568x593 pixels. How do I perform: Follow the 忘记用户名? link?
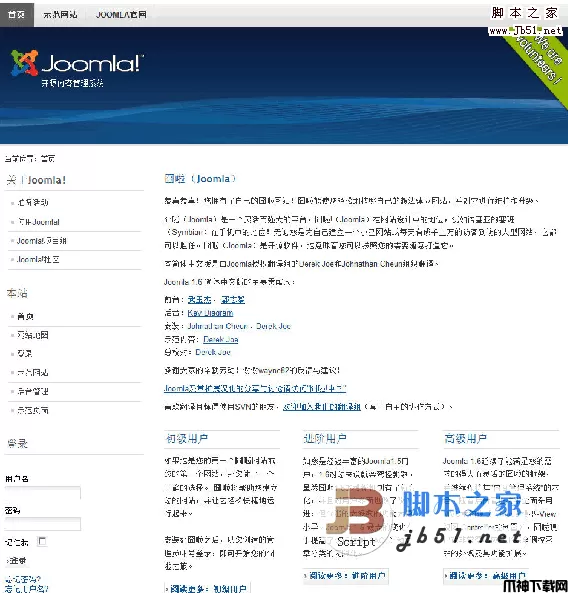[x=26, y=588]
